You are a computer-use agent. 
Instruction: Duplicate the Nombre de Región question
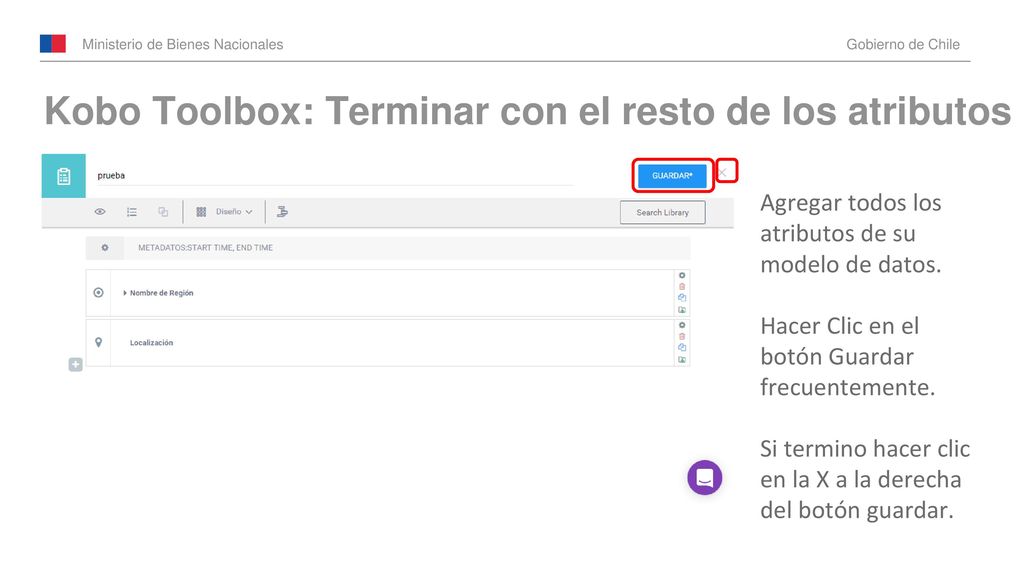(x=682, y=297)
